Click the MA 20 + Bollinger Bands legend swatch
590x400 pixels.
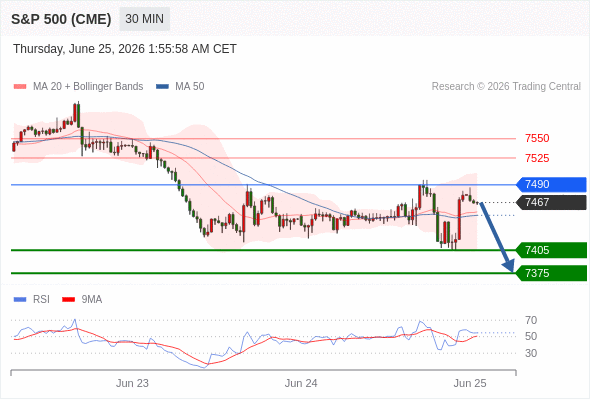point(20,87)
